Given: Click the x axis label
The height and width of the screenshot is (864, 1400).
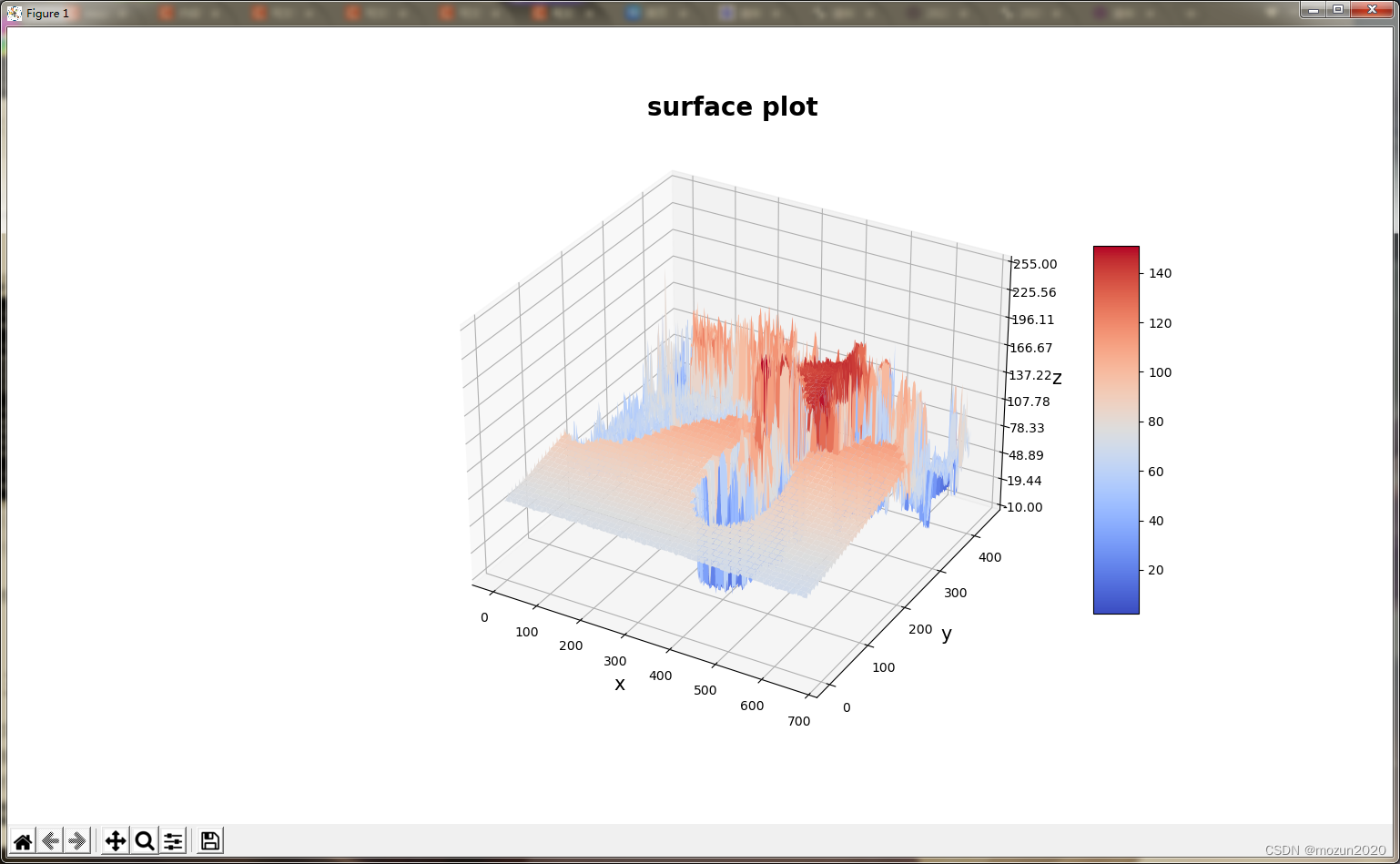Looking at the screenshot, I should point(620,684).
